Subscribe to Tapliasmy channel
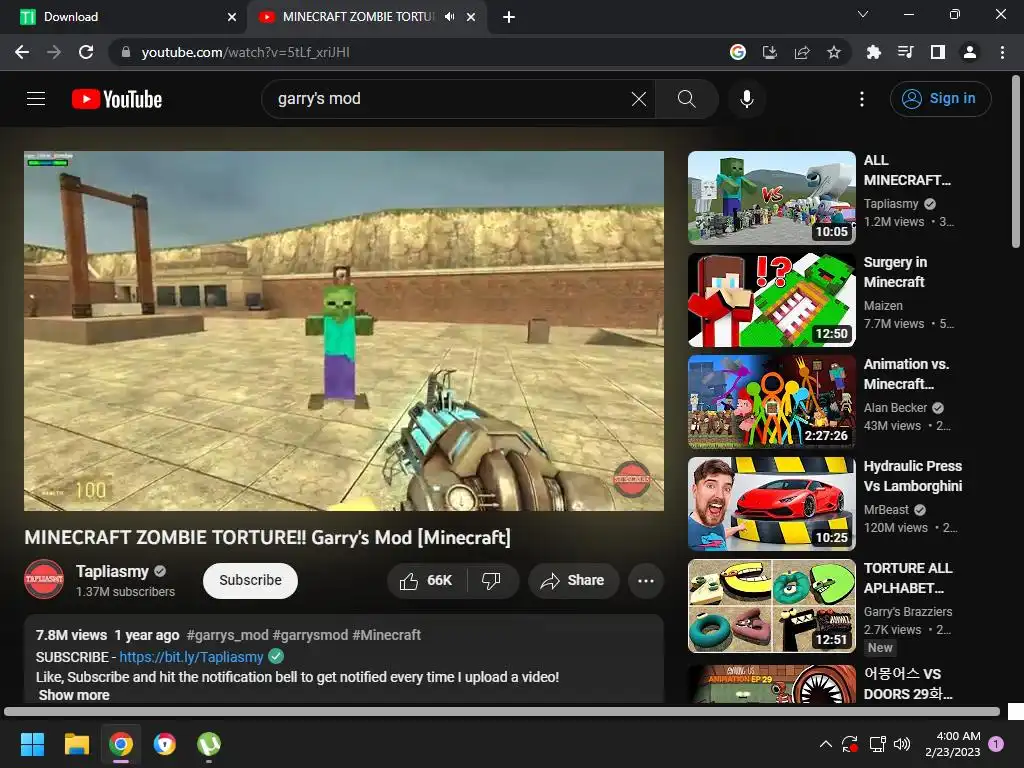1024x768 pixels. [x=250, y=581]
